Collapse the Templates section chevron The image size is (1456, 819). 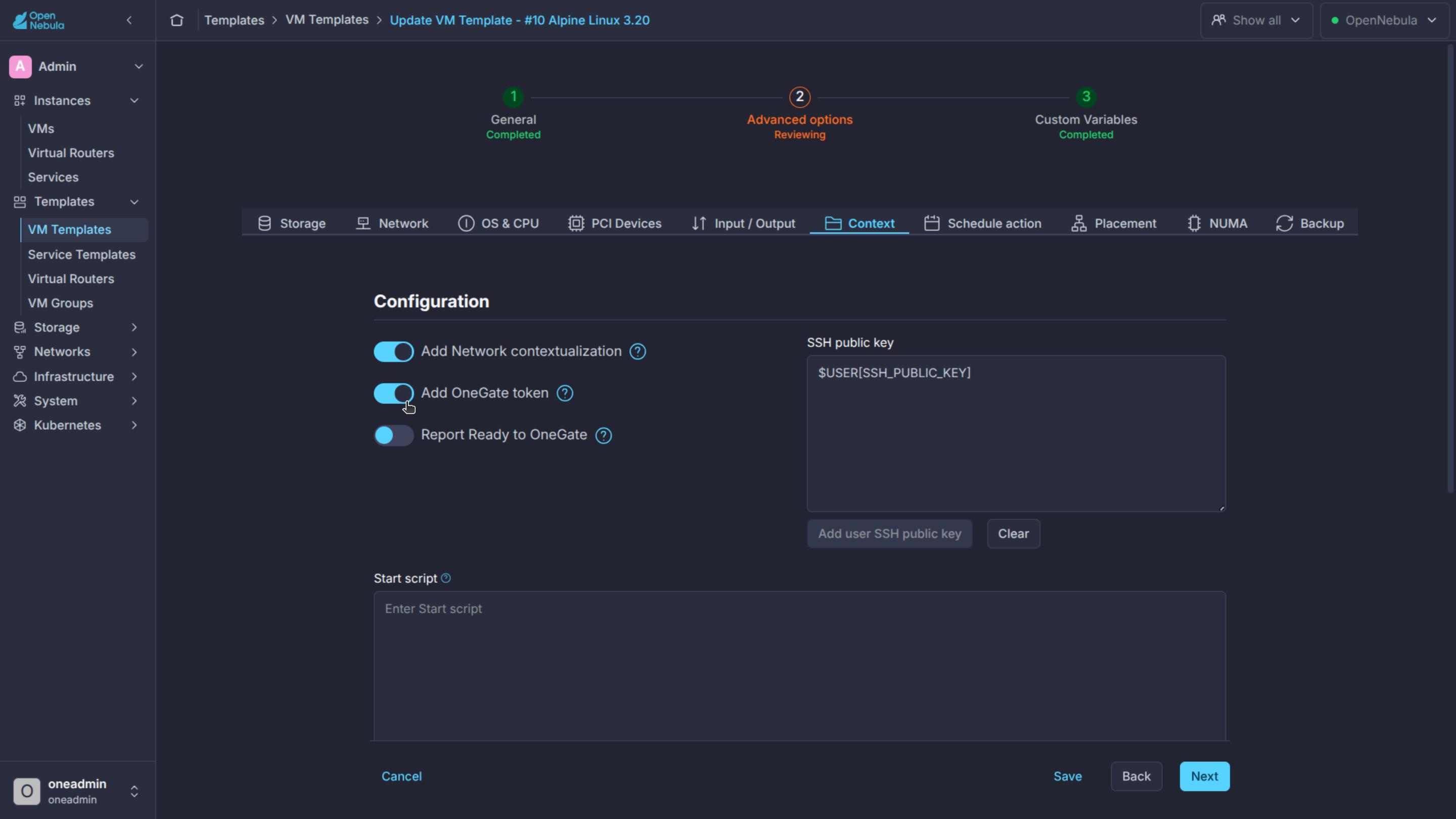tap(134, 202)
